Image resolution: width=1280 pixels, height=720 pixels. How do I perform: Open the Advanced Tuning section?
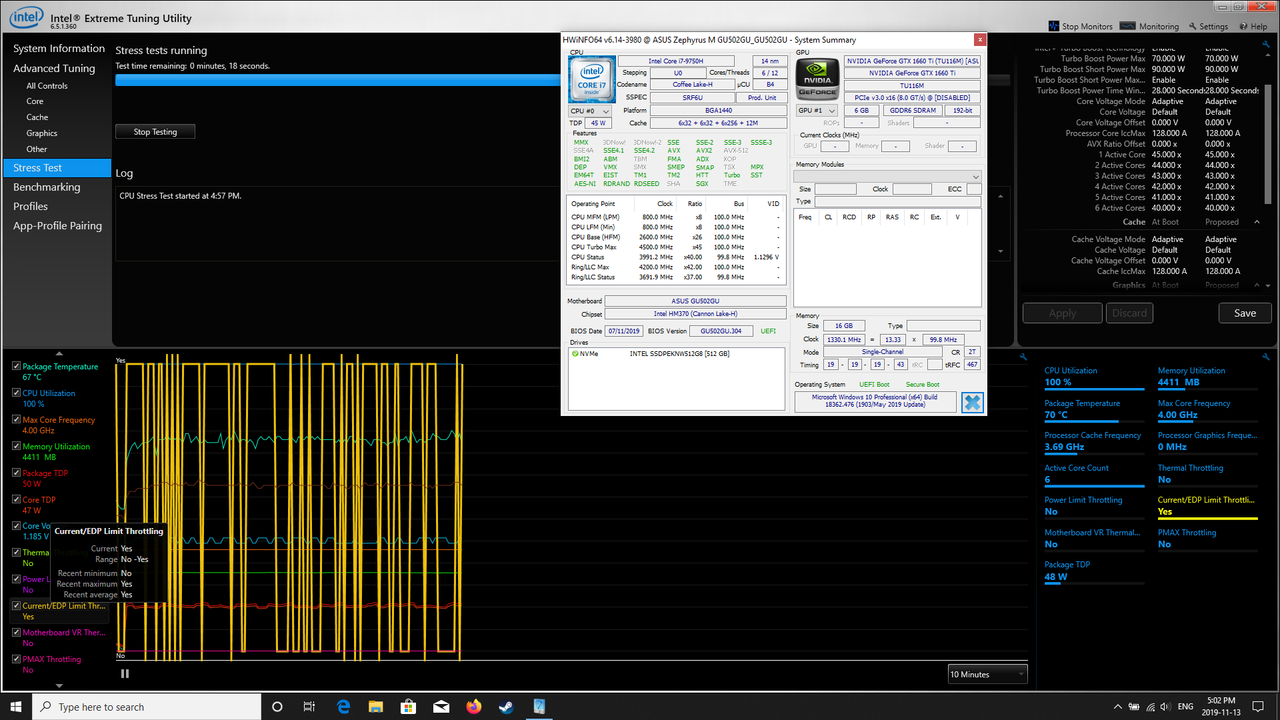tap(54, 68)
